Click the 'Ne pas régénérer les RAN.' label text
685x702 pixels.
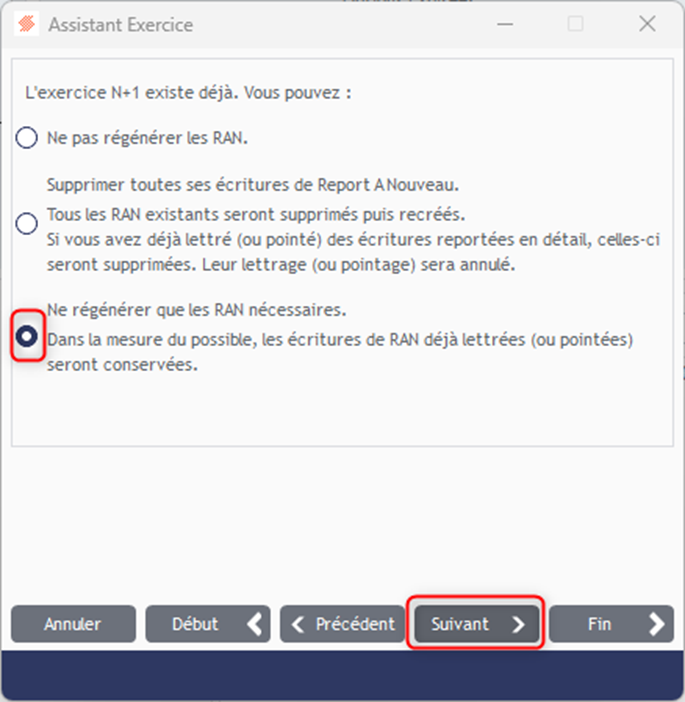pyautogui.click(x=147, y=138)
